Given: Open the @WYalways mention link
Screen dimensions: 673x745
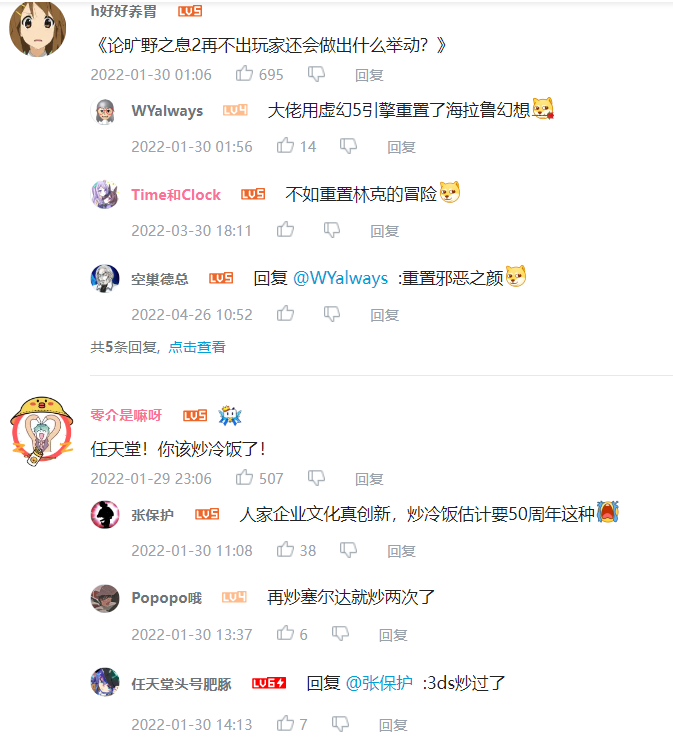Looking at the screenshot, I should [x=340, y=278].
